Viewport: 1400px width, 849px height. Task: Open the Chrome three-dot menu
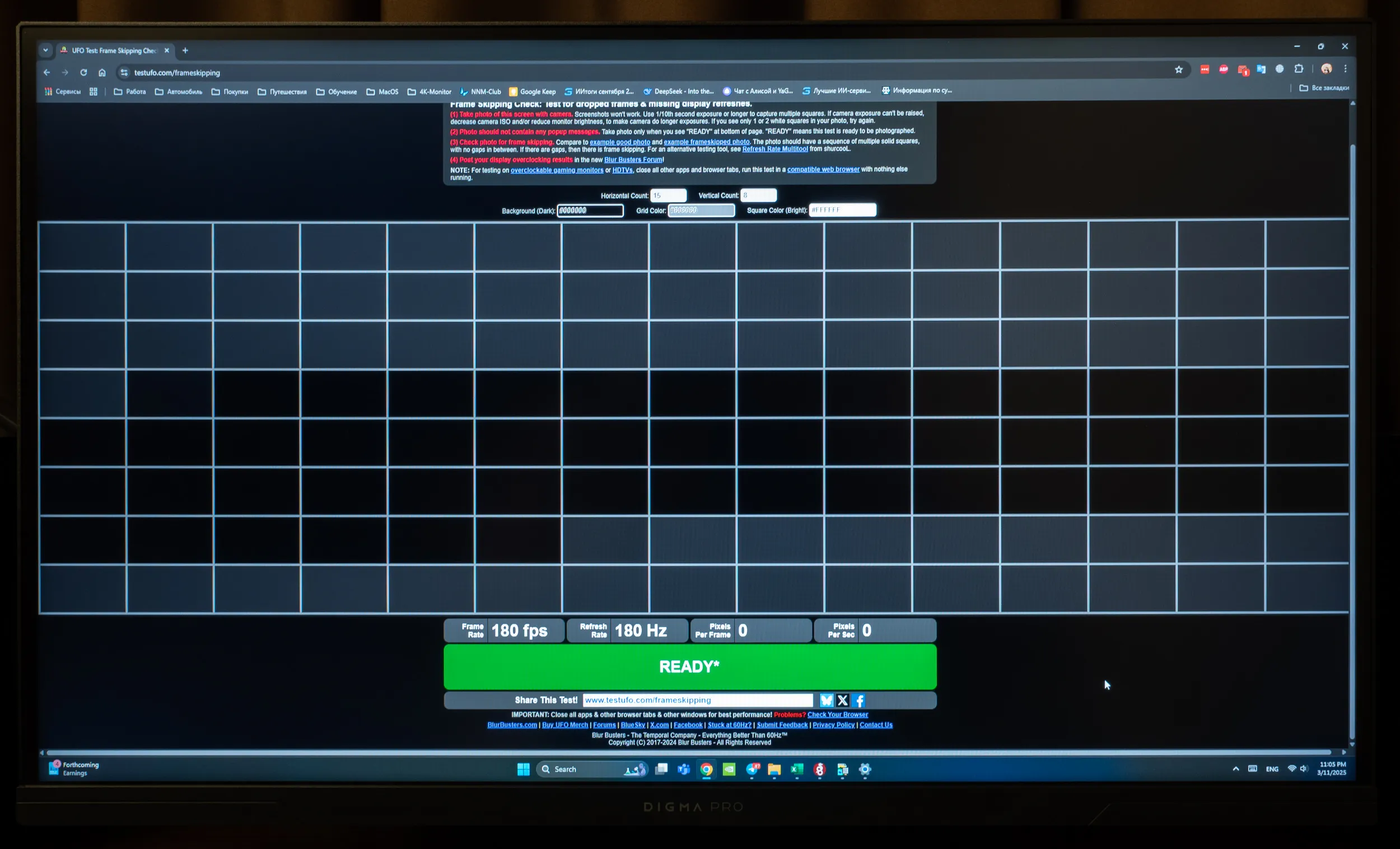click(1345, 69)
